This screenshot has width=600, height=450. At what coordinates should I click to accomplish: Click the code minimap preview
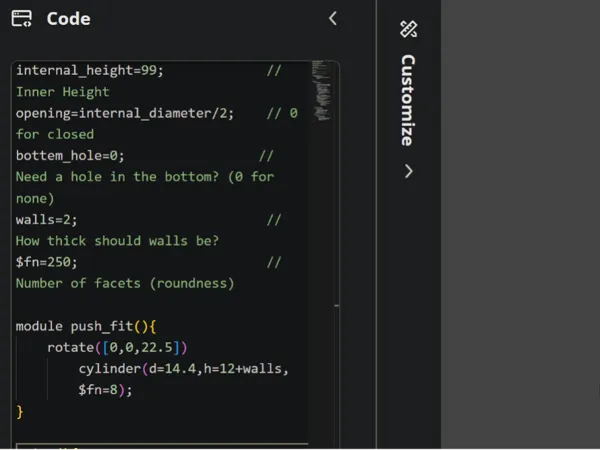(321, 90)
